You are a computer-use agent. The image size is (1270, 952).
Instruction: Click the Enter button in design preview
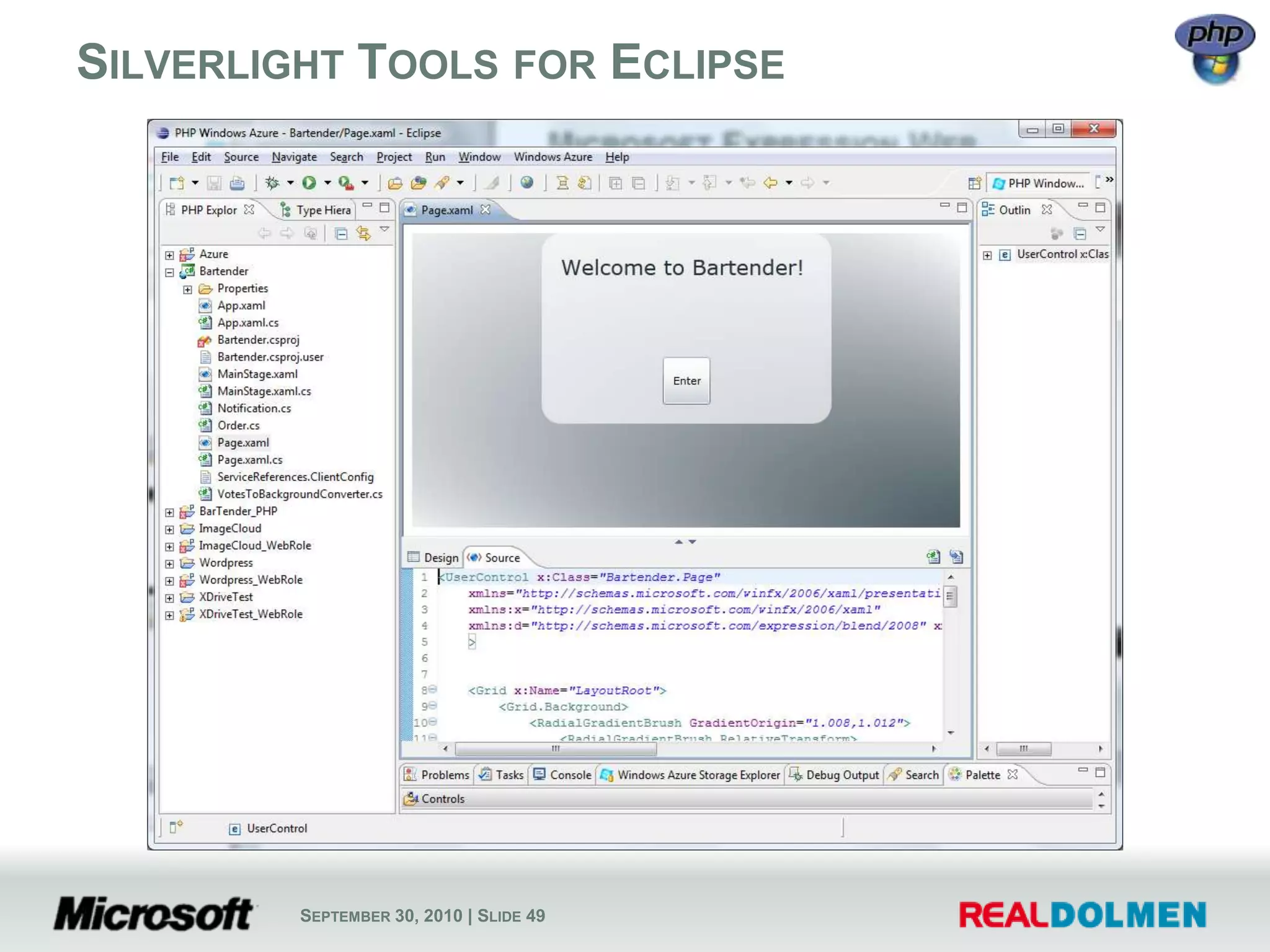click(x=686, y=381)
